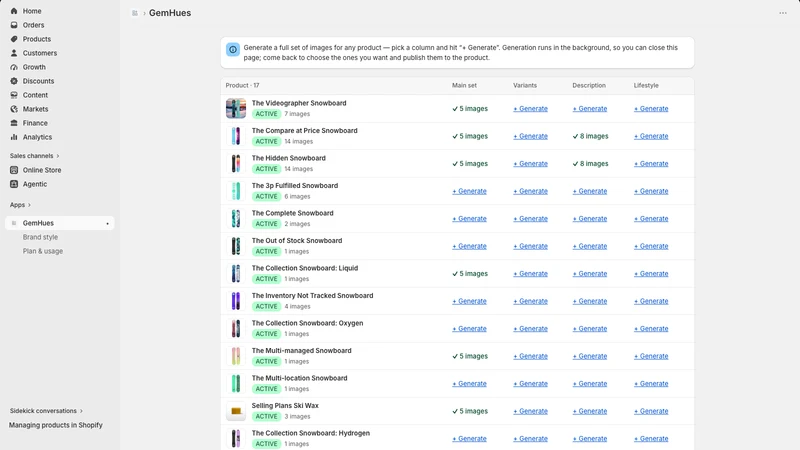The image size is (800, 450).
Task: Generate Variants for The Videographer Snowboard
Action: point(531,109)
